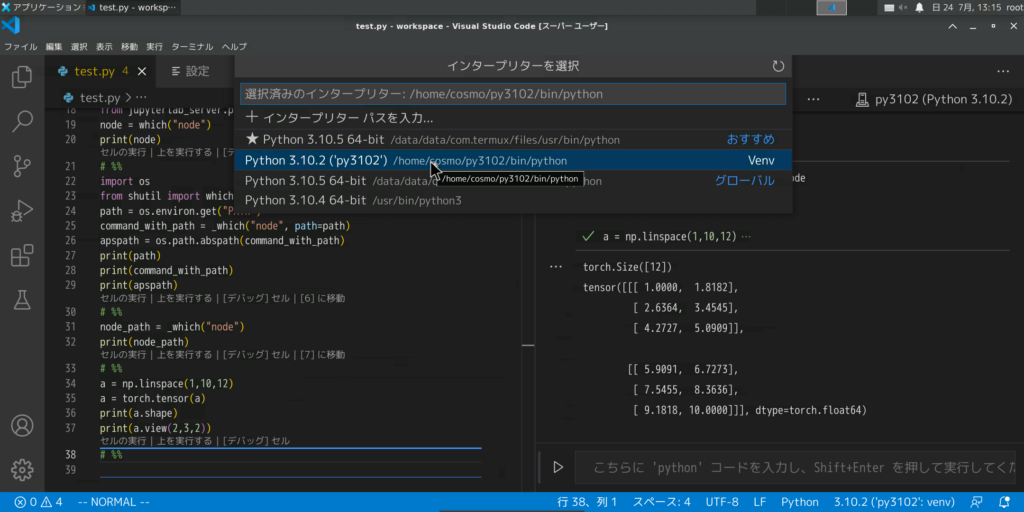The height and width of the screenshot is (512, 1024).
Task: Open the Explorer view in activity bar
Action: [x=21, y=77]
